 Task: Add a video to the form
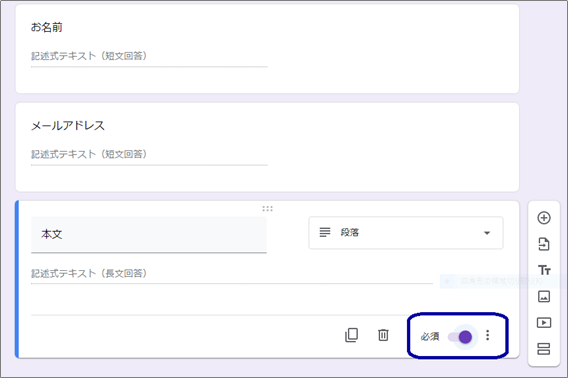pyautogui.click(x=544, y=323)
